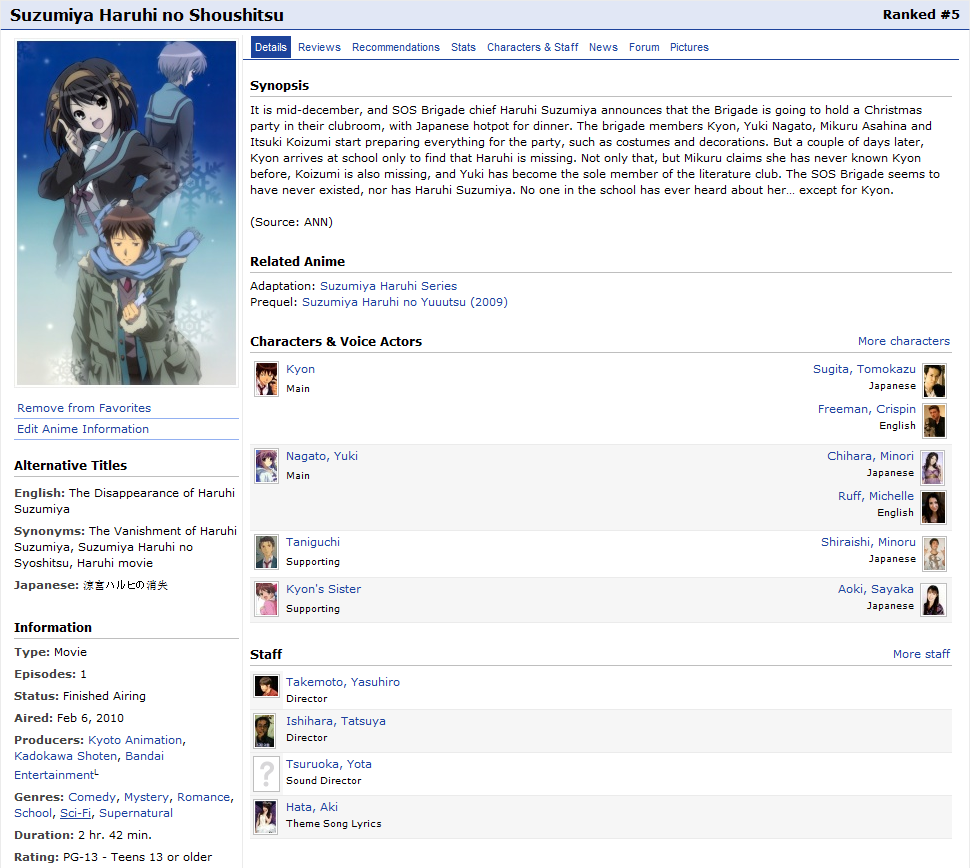Click Kyon's character thumbnail
The width and height of the screenshot is (971, 868).
pyautogui.click(x=267, y=379)
